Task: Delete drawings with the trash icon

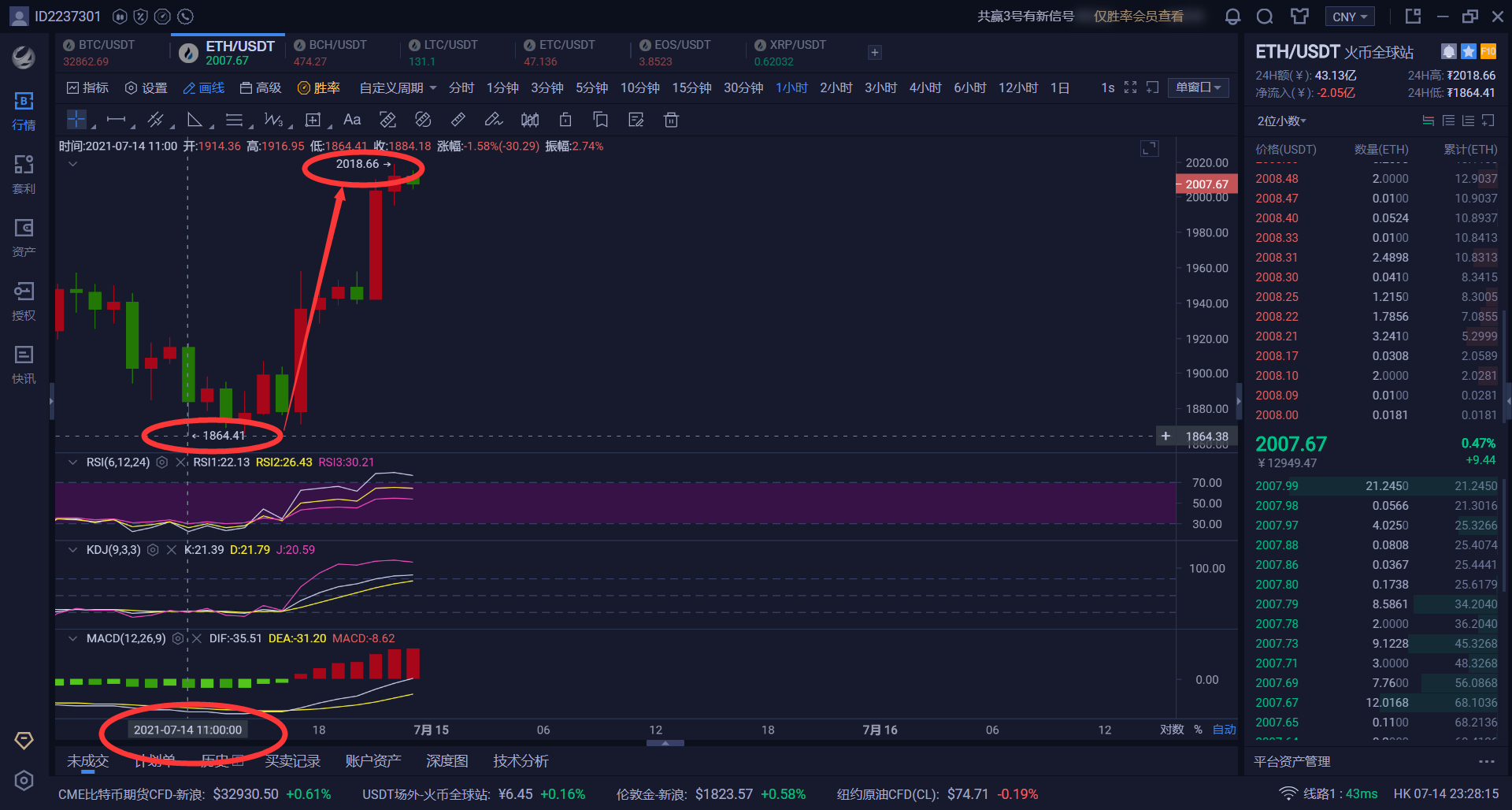Action: [x=671, y=120]
